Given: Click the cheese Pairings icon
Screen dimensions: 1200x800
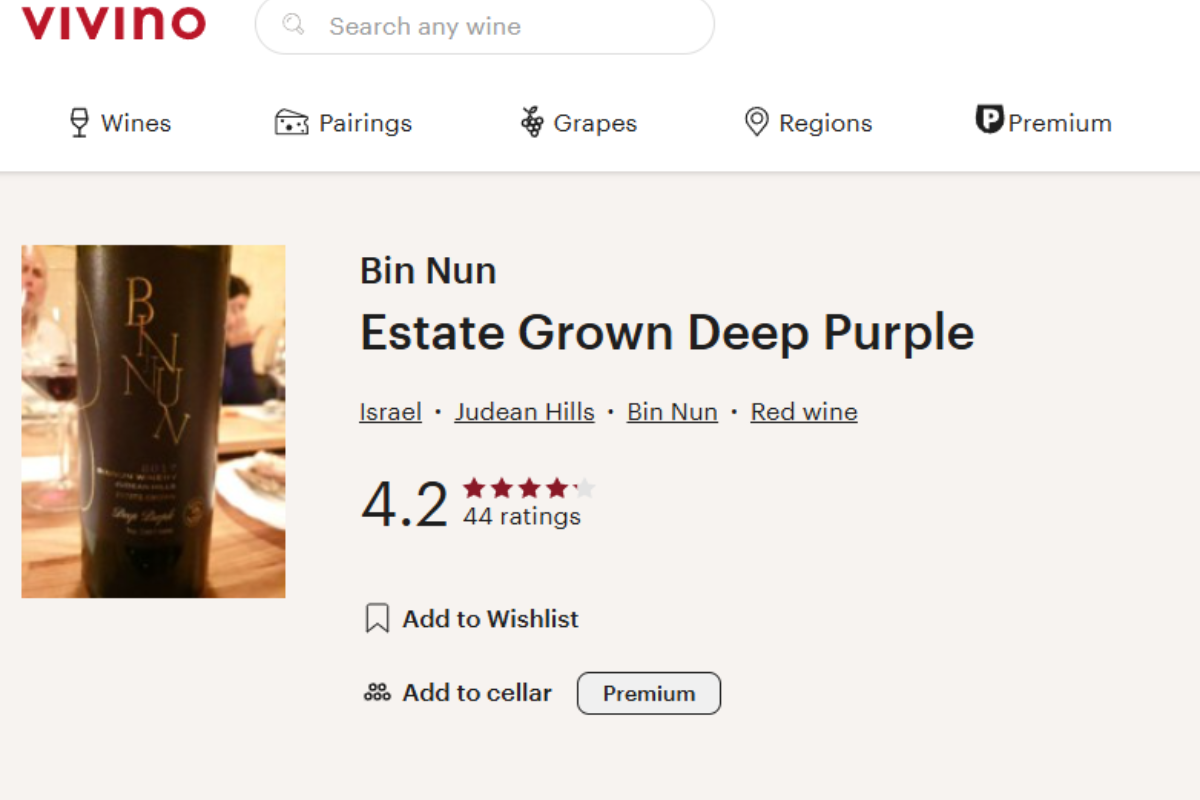Looking at the screenshot, I should (x=291, y=123).
